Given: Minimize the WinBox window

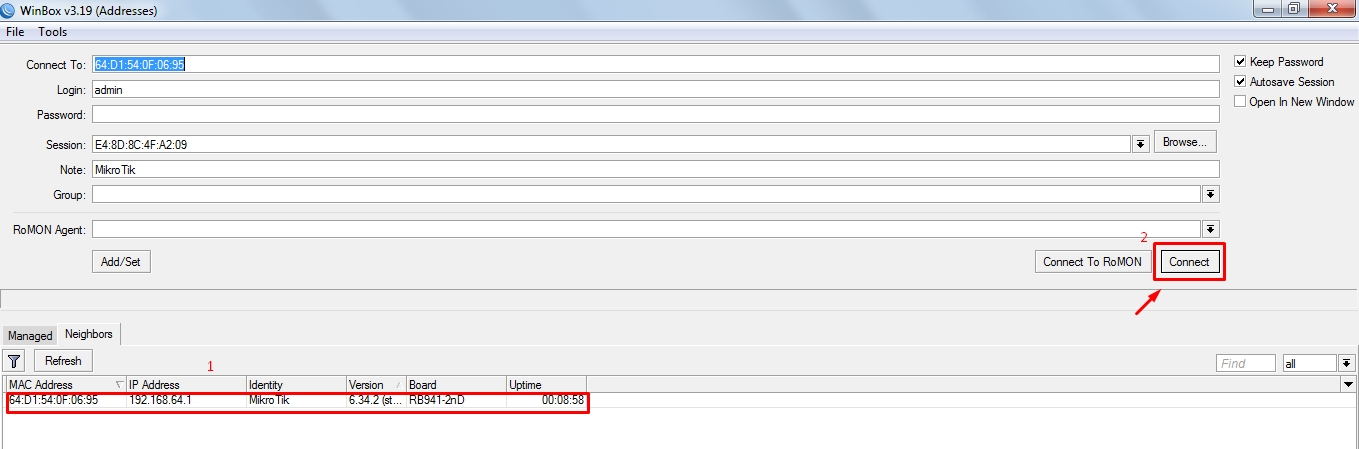Looking at the screenshot, I should pyautogui.click(x=1265, y=8).
